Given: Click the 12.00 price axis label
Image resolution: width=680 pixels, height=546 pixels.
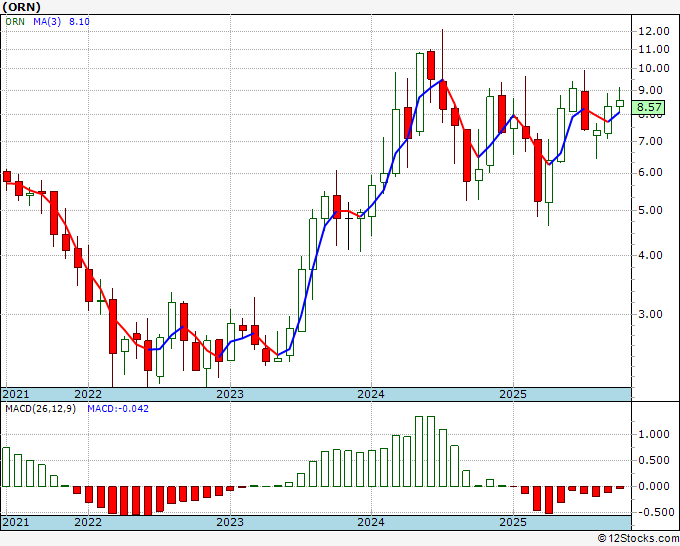Looking at the screenshot, I should [654, 31].
